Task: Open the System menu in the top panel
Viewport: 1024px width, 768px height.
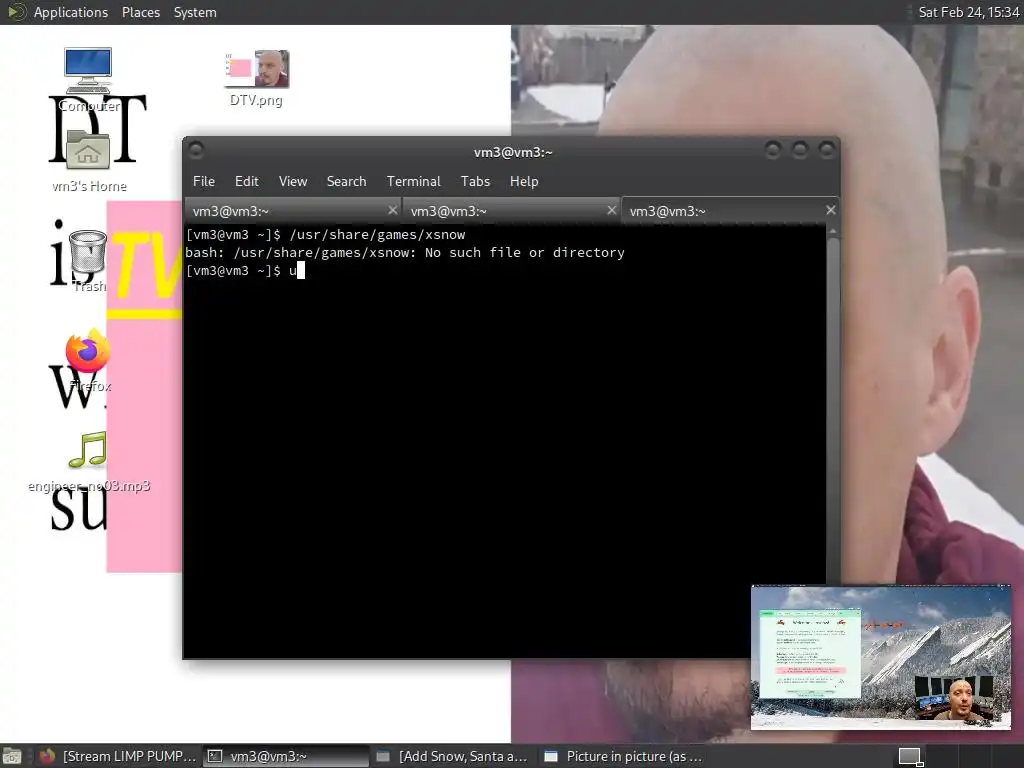Action: (x=195, y=12)
